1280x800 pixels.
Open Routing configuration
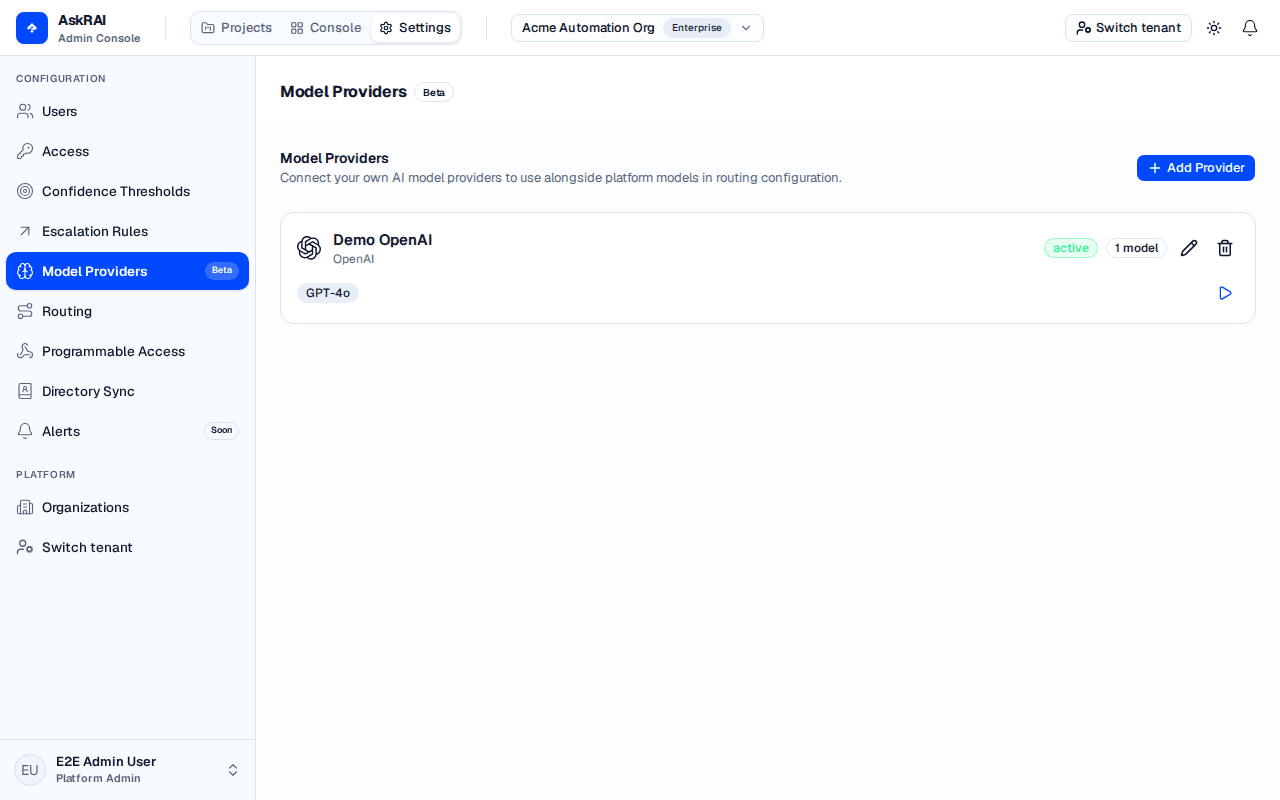tap(127, 311)
